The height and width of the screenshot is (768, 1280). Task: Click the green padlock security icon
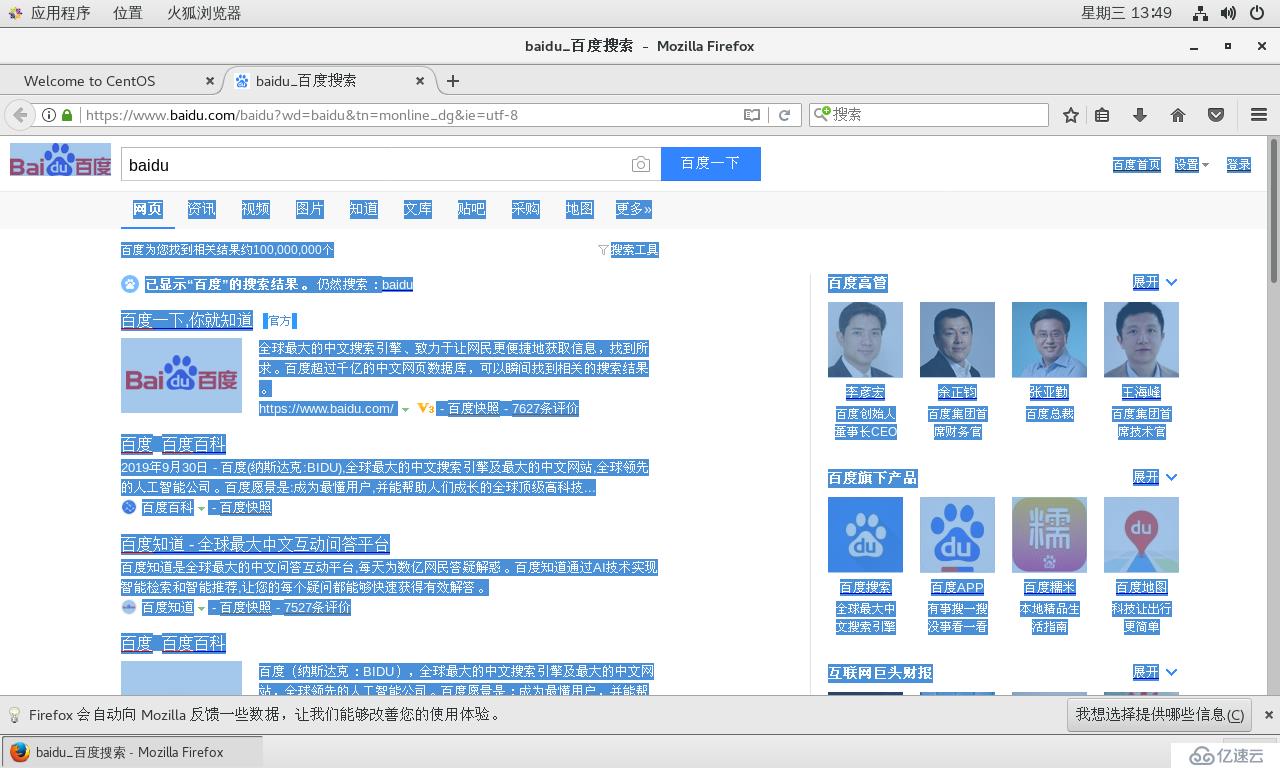pyautogui.click(x=67, y=115)
